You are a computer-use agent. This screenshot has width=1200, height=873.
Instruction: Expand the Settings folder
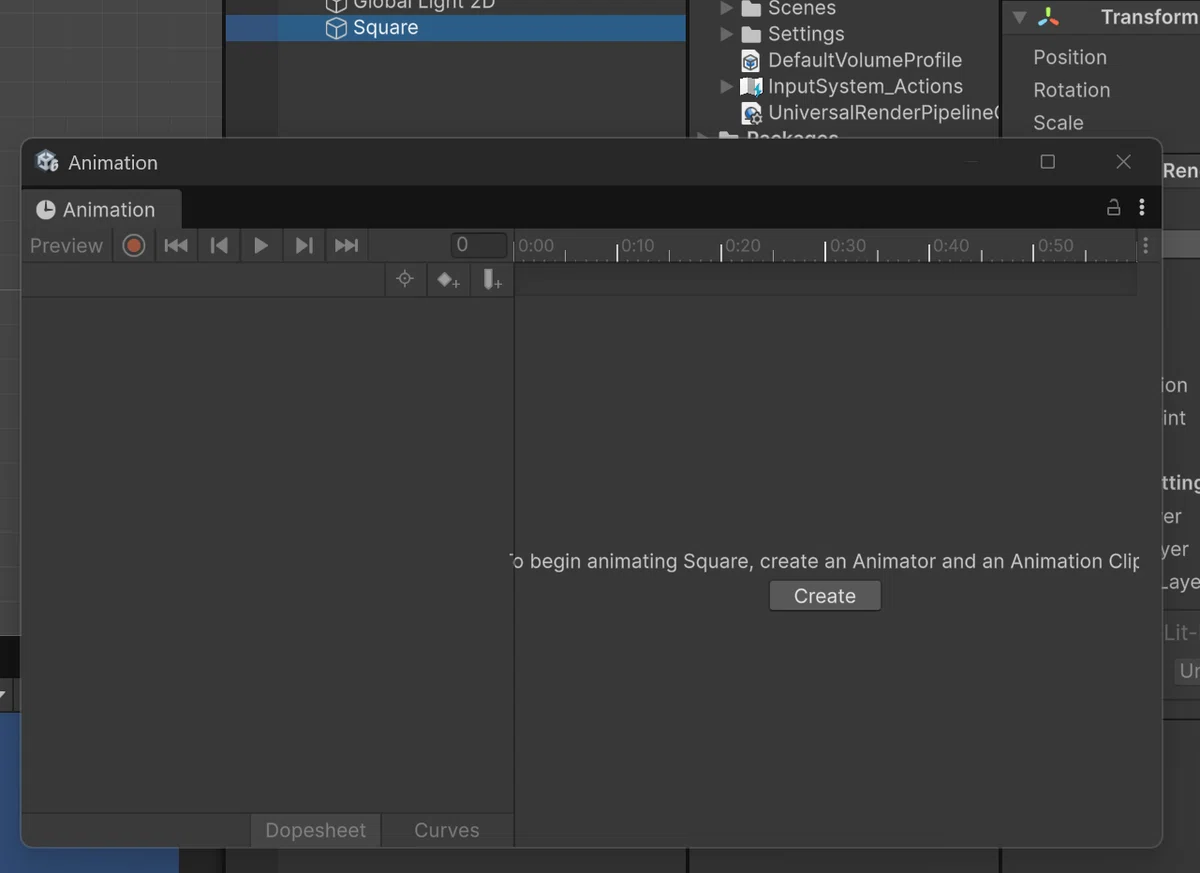click(727, 34)
